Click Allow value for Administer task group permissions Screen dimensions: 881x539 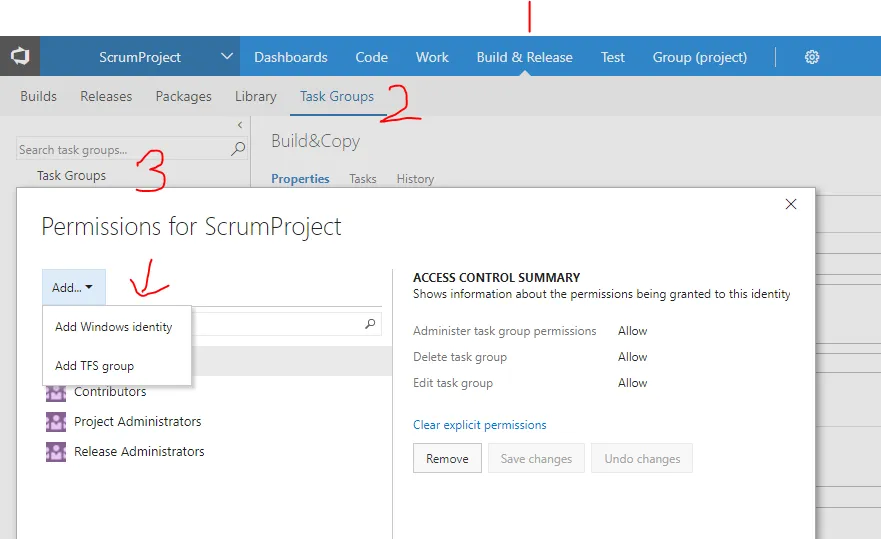[633, 331]
